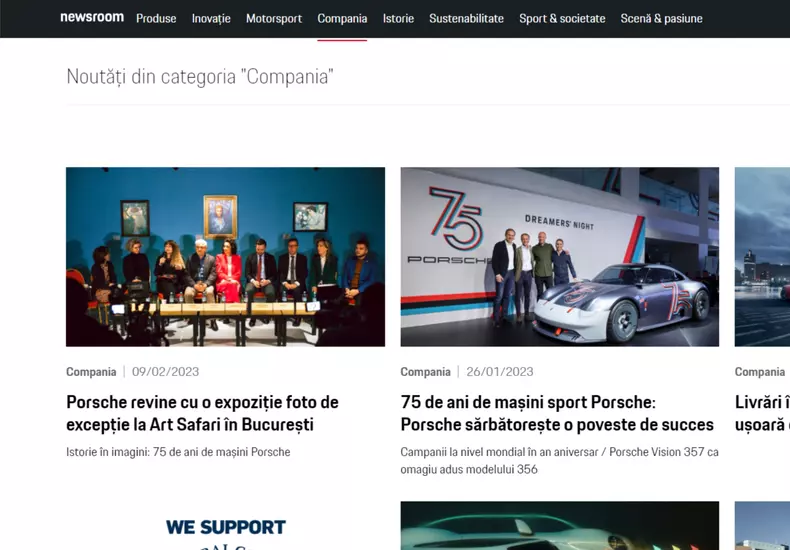This screenshot has width=790, height=550.
Task: Click the subtitle Istorie în imagini text
Action: point(178,452)
